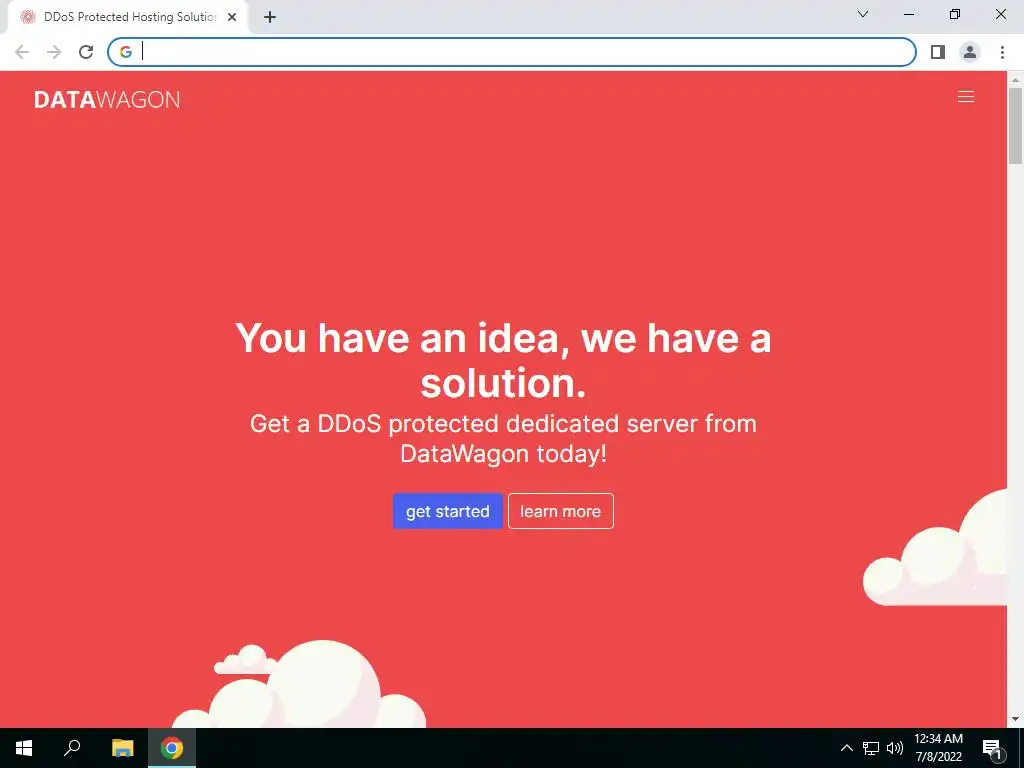Open File Explorer from taskbar
1024x768 pixels.
coord(122,748)
